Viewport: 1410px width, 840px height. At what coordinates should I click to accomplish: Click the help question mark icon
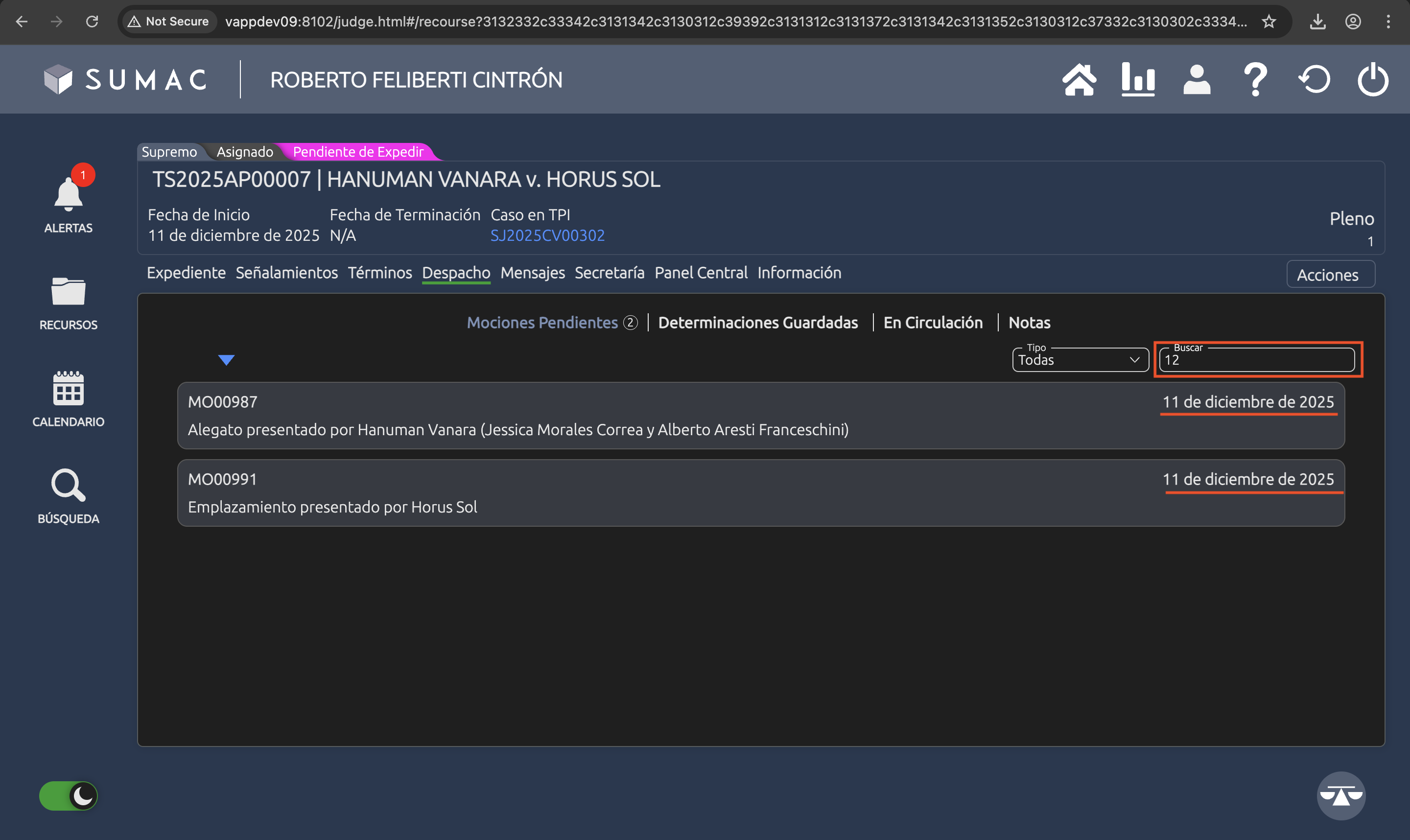(1255, 80)
